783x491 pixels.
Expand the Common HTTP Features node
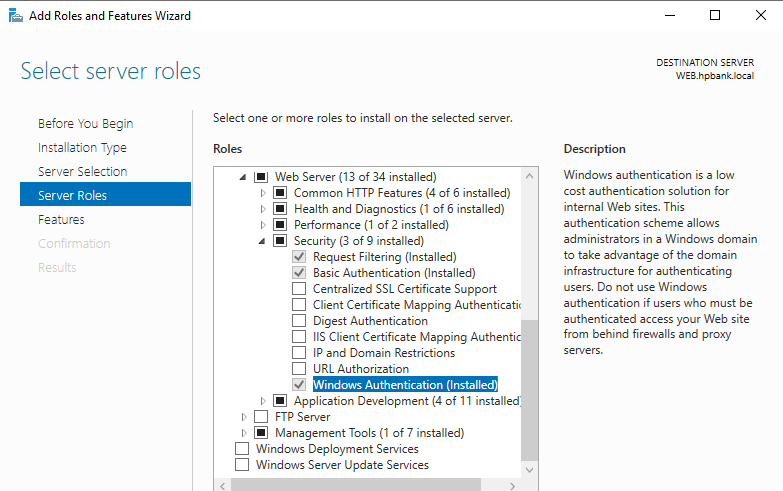[264, 193]
